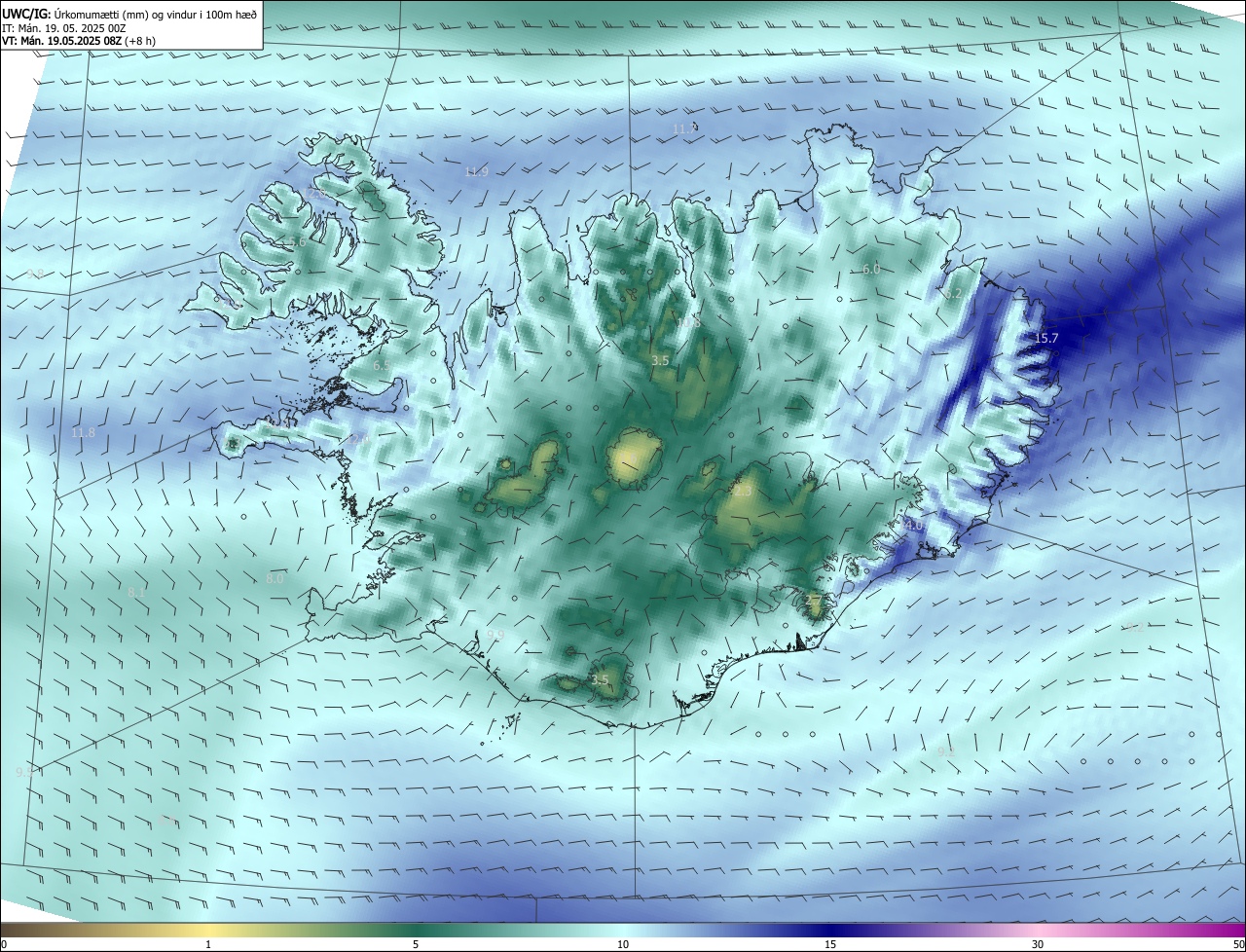
Task: Click the 11.7 value label
Action: (685, 128)
